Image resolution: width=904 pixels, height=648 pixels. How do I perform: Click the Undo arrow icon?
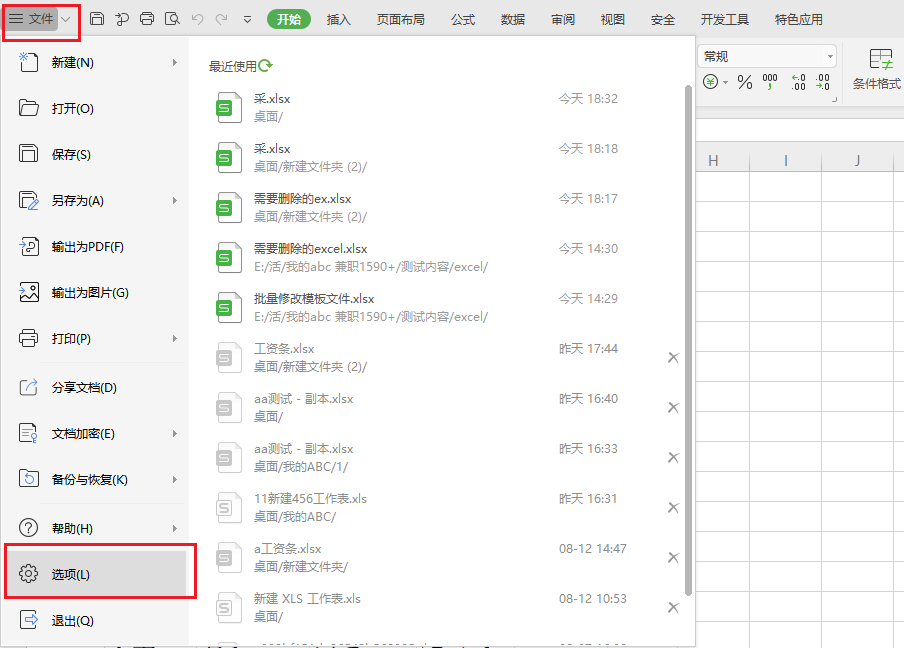[x=197, y=18]
